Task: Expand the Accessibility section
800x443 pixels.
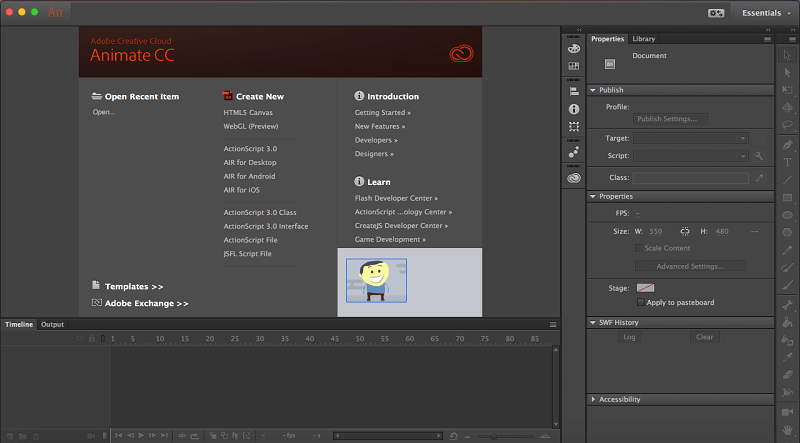Action: tap(593, 399)
